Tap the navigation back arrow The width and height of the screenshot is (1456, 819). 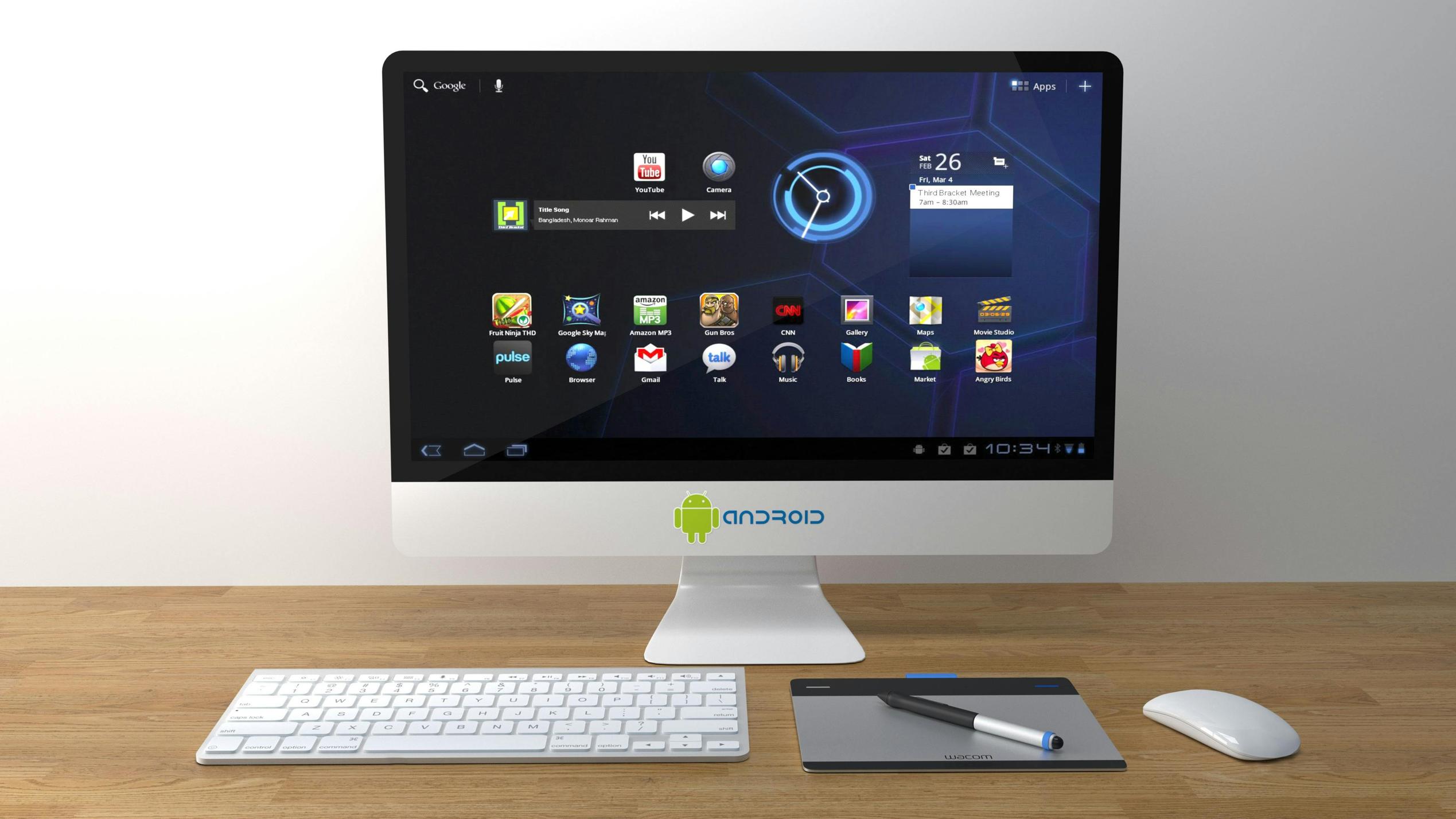coord(432,450)
